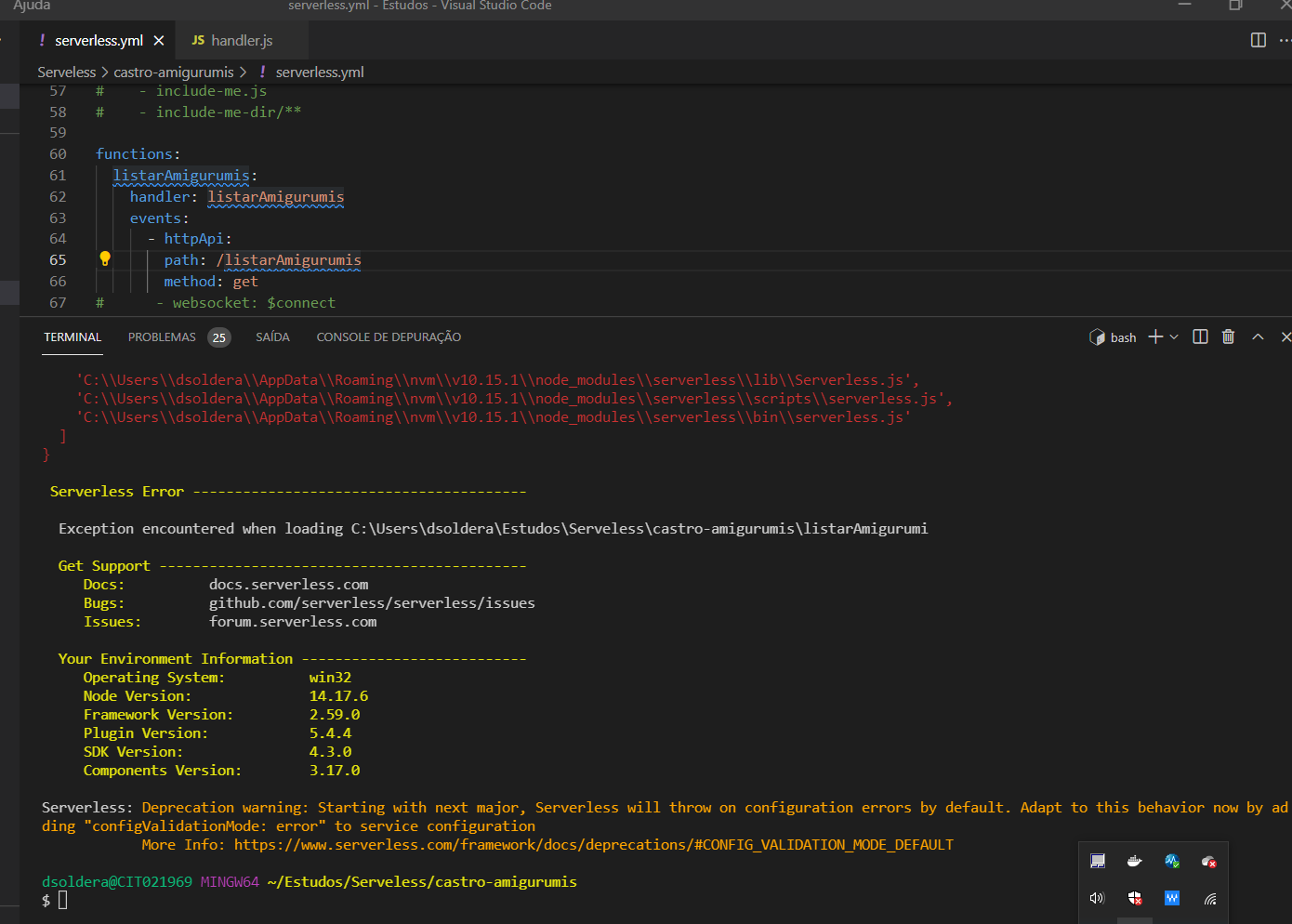Open the editor More Actions ellipsis

point(1285,40)
